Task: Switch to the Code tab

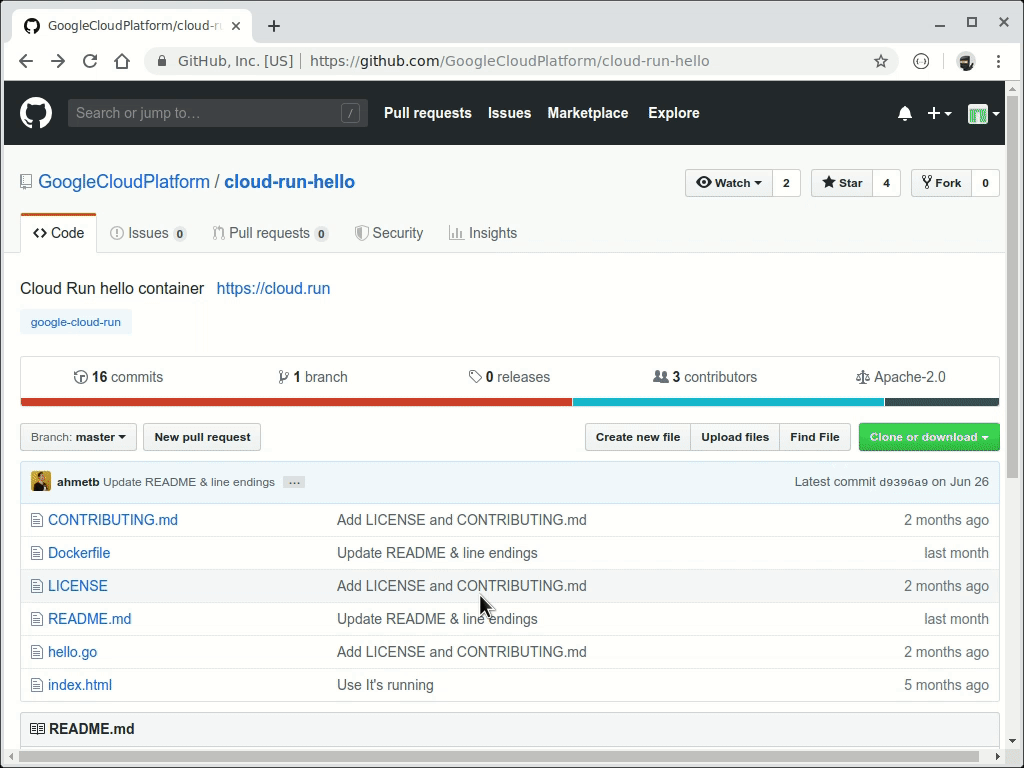Action: [x=59, y=233]
